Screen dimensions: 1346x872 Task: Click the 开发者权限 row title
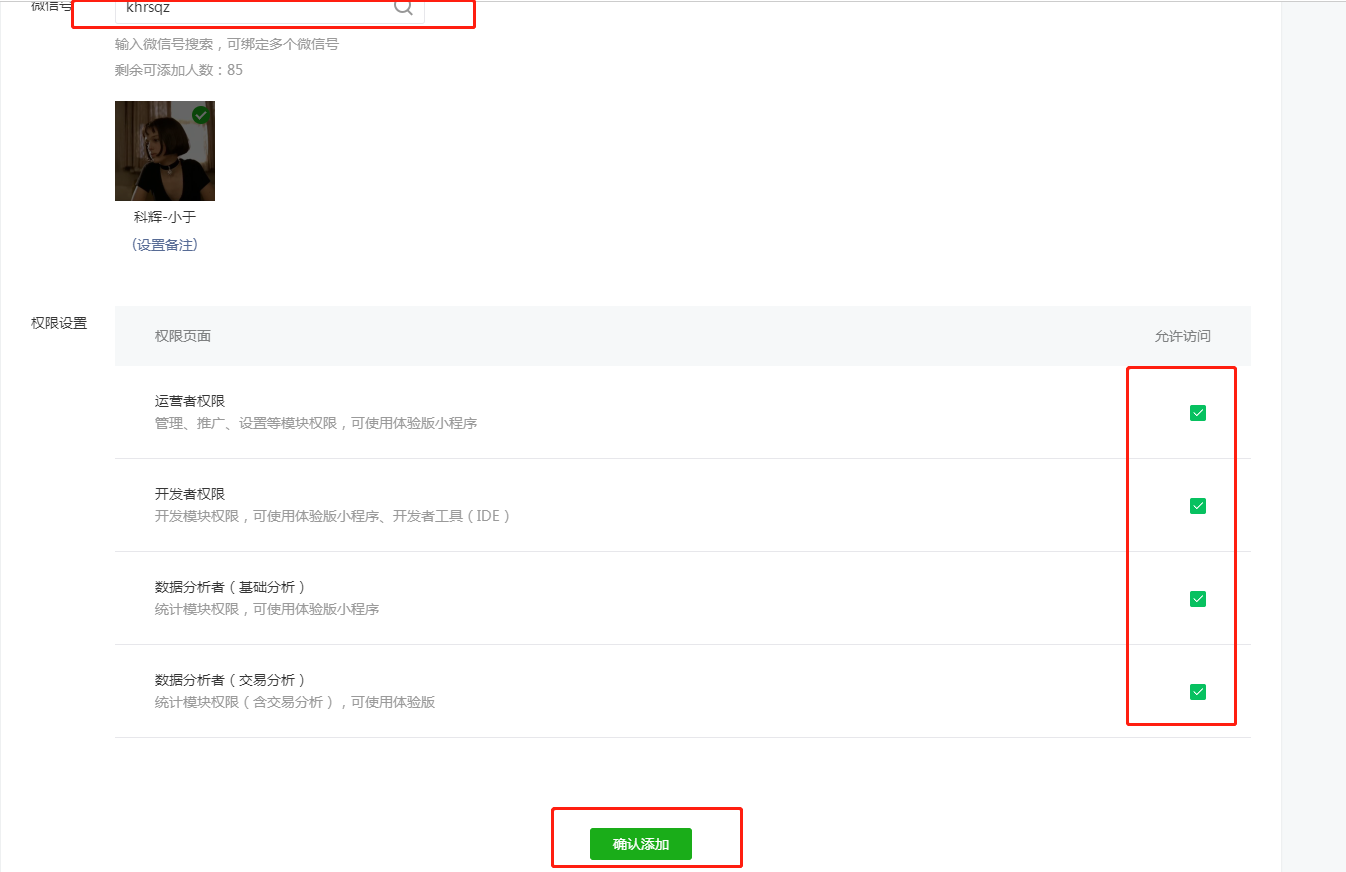pyautogui.click(x=190, y=494)
